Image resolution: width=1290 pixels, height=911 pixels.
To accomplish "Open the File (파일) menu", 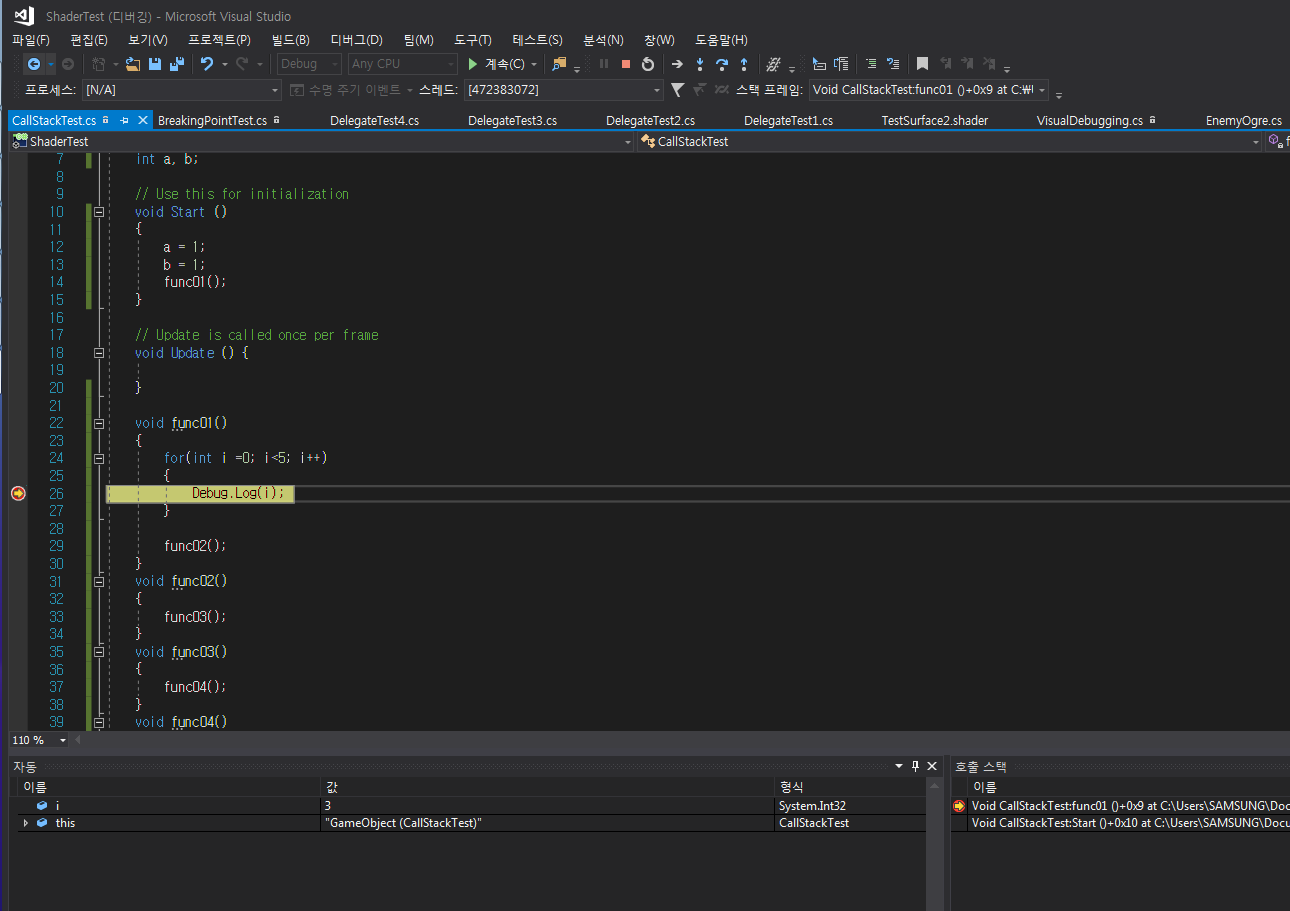I will 31,40.
